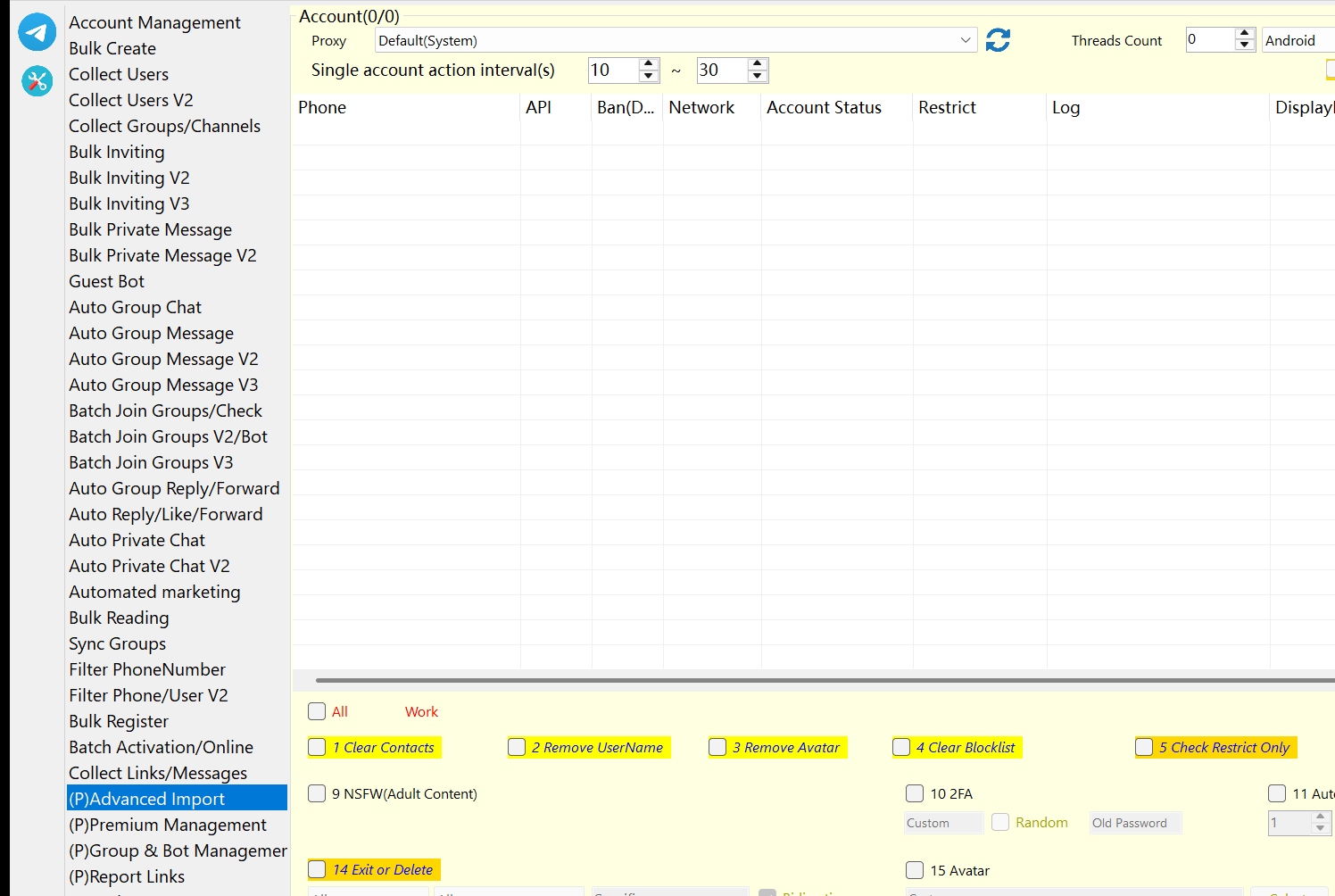Open the Proxy Default(System) dropdown
1335x896 pixels.
tap(676, 40)
